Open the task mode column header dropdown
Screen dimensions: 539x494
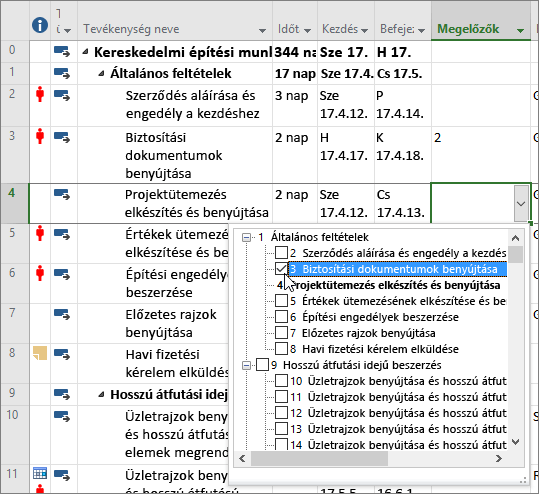click(x=68, y=31)
